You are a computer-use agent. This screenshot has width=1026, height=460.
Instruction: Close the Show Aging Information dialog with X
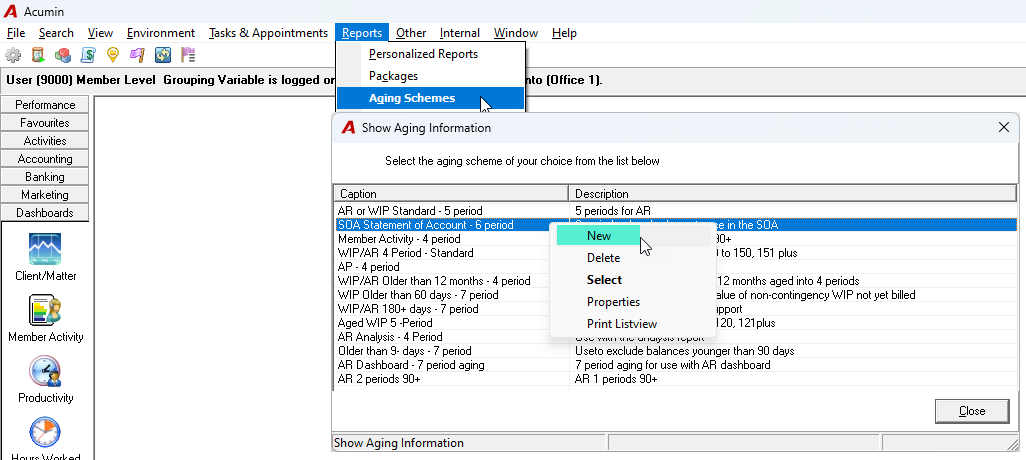click(x=1004, y=128)
